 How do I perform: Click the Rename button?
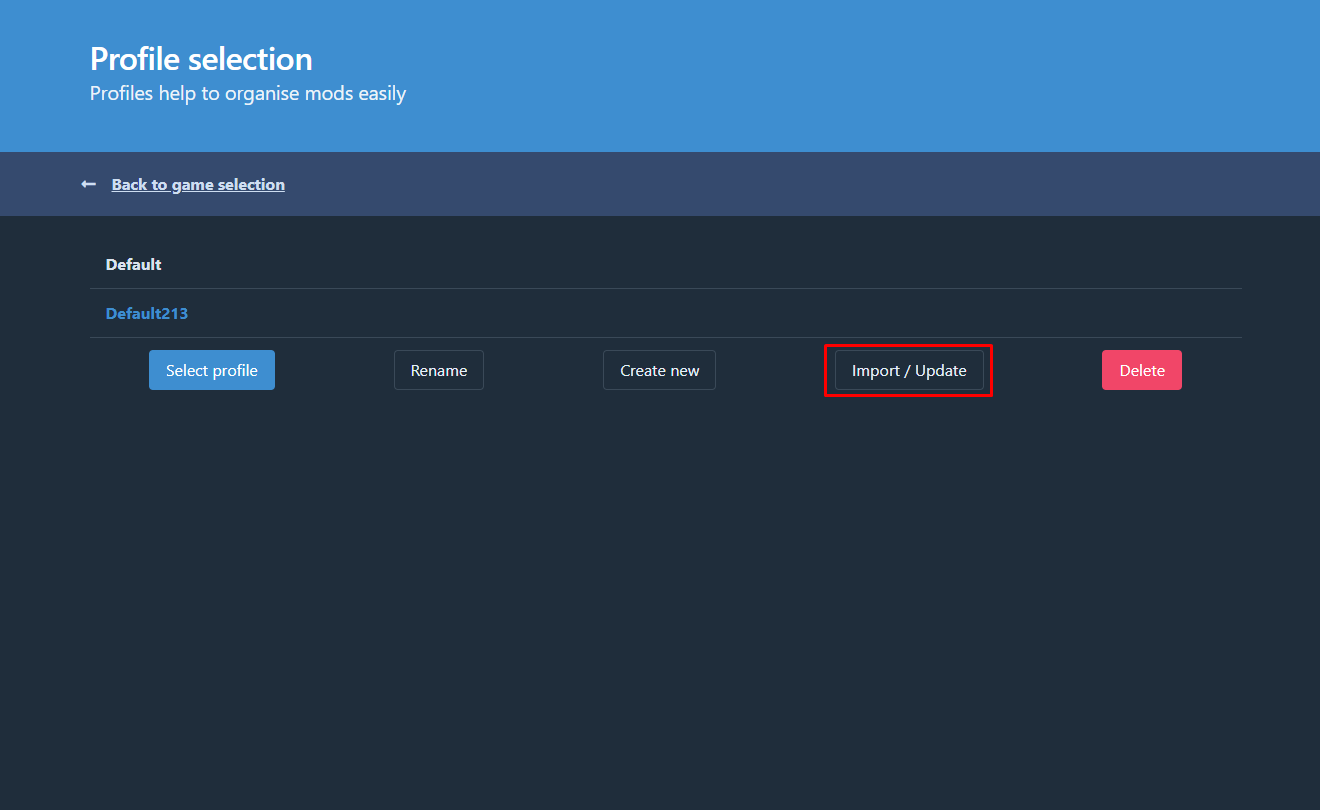tap(439, 370)
